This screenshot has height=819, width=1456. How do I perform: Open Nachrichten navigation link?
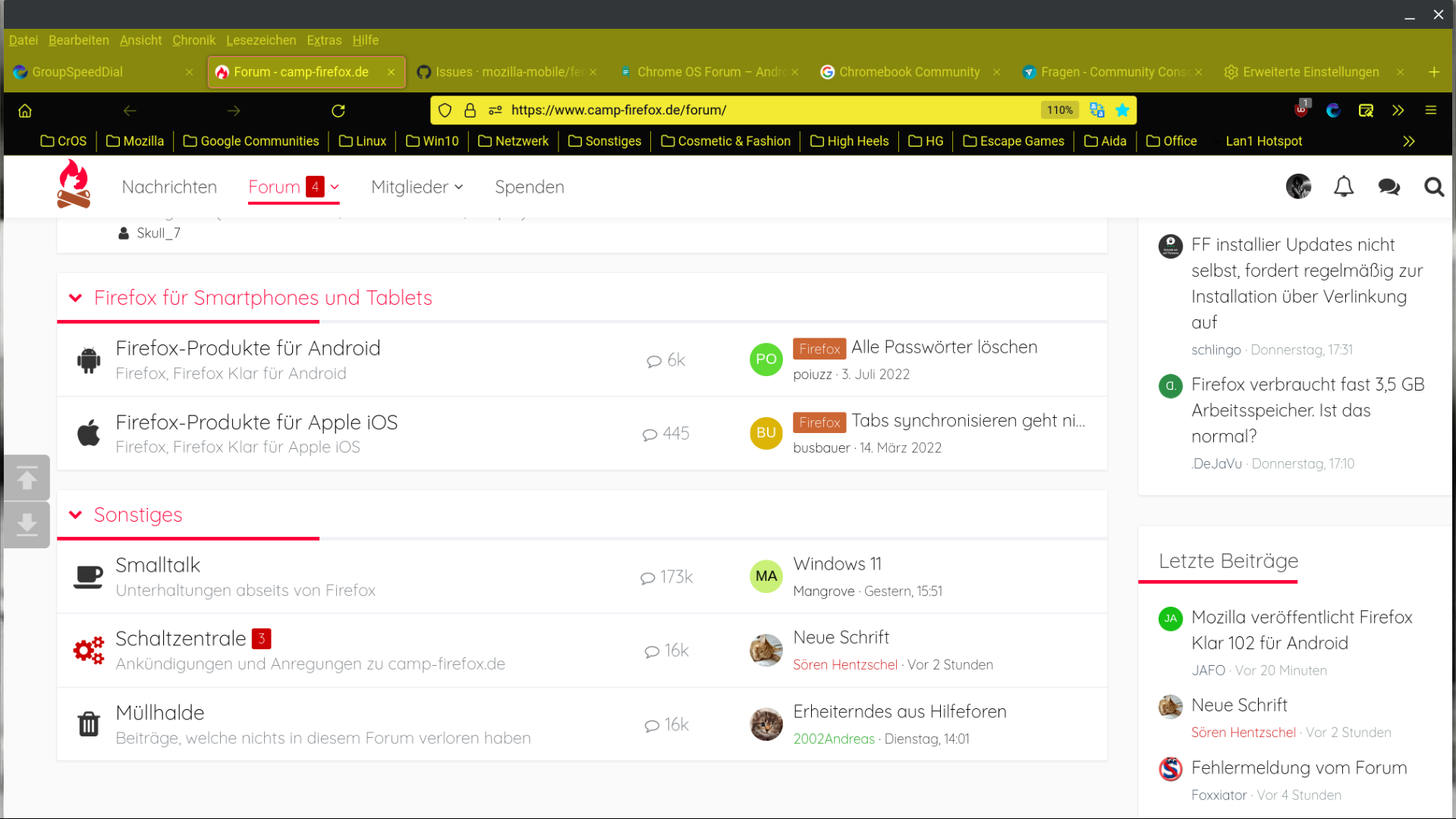coord(169,187)
